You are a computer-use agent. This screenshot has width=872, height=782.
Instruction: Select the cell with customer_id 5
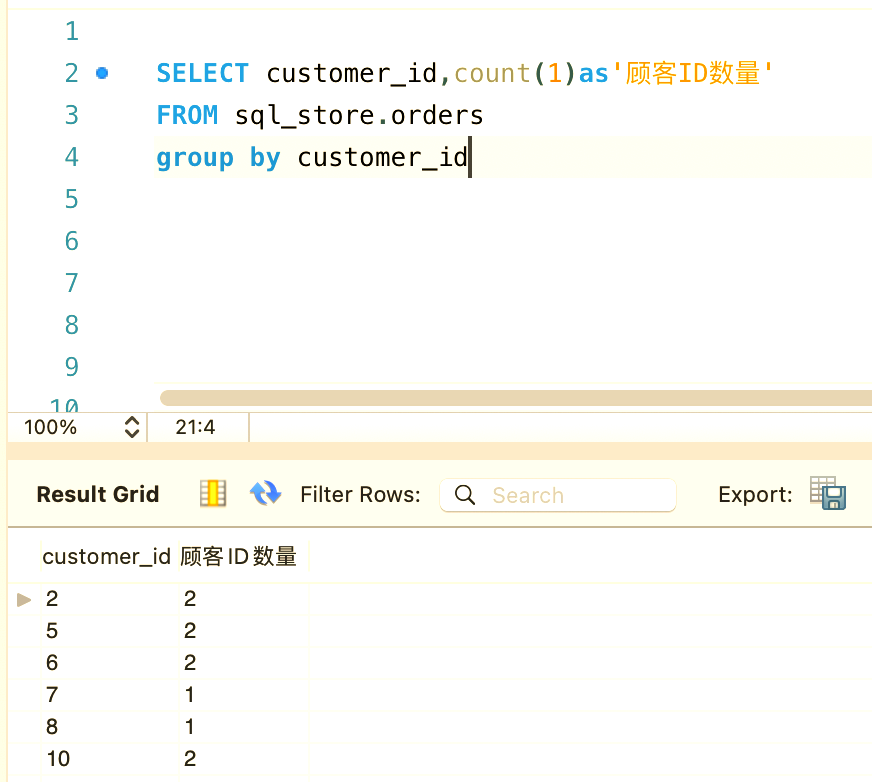(110, 630)
